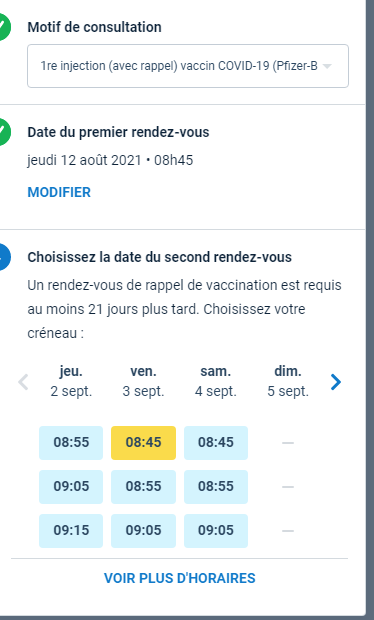Click blue step icon for second rendez-vous
374x620 pixels.
(x=4, y=257)
